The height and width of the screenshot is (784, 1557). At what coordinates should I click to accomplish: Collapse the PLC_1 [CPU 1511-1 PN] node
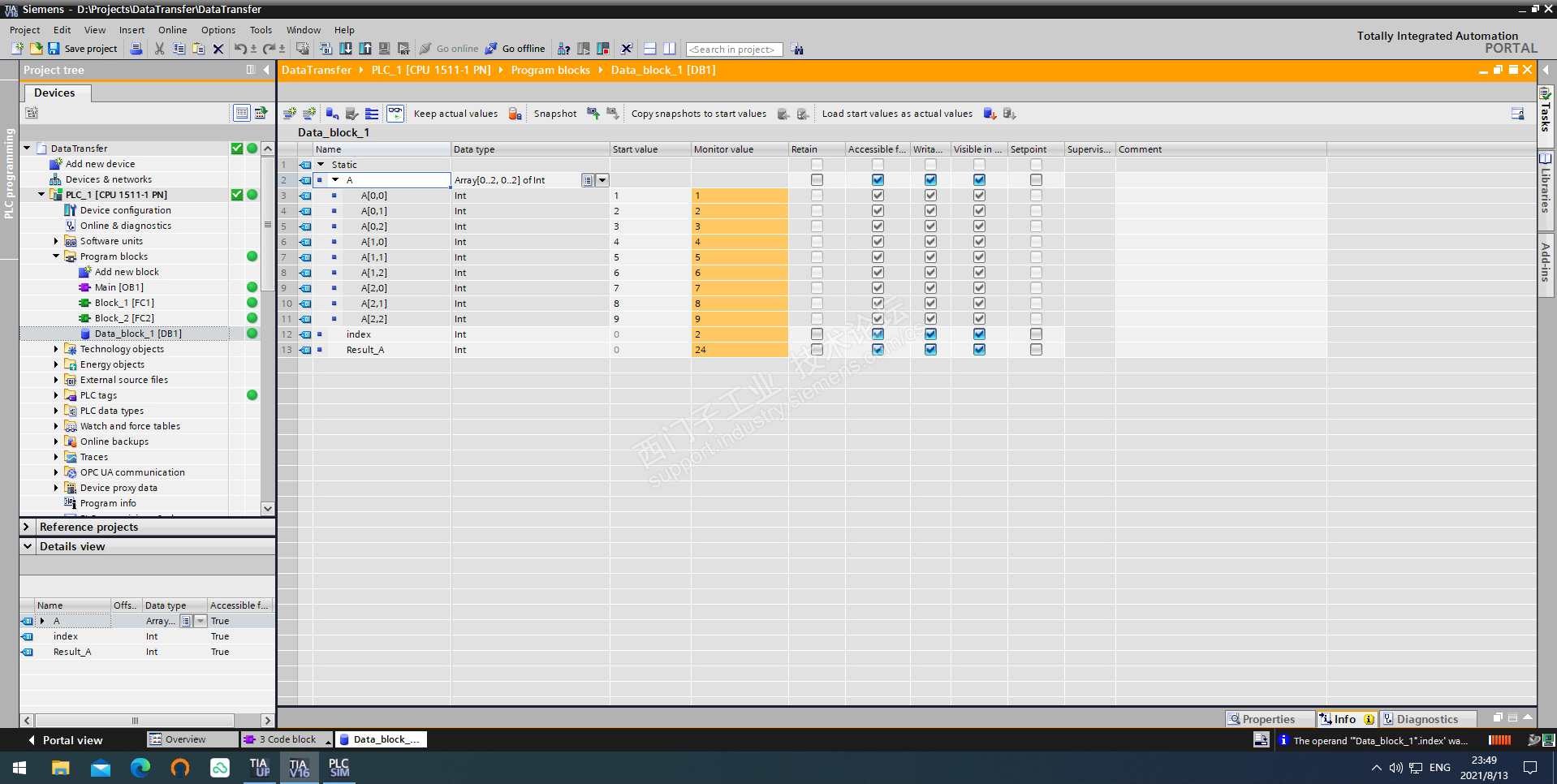(x=41, y=195)
